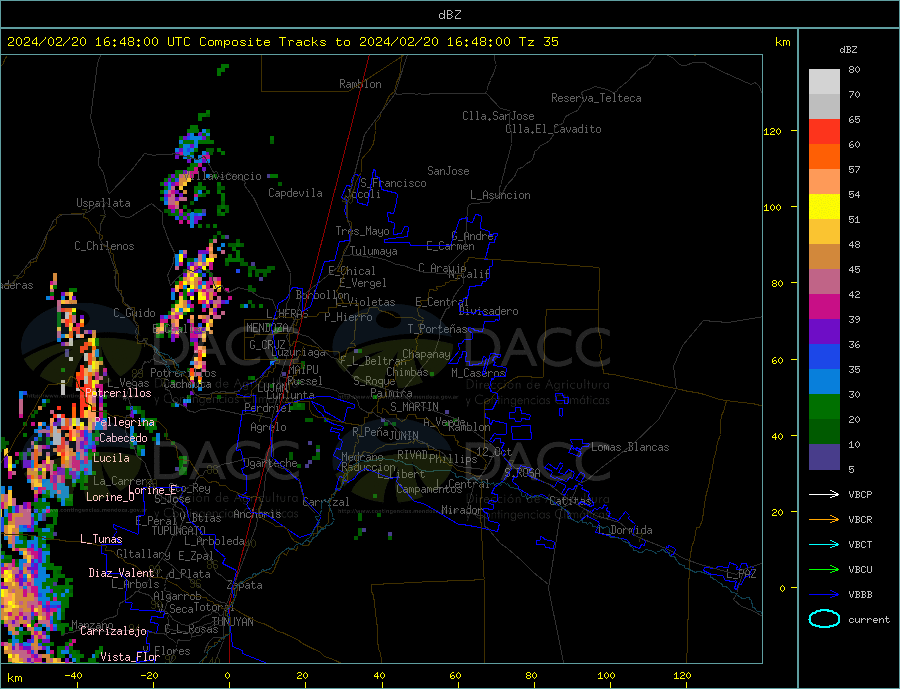Click the 'Lomas_Blancas' map label
This screenshot has width=900, height=689.
630,447
